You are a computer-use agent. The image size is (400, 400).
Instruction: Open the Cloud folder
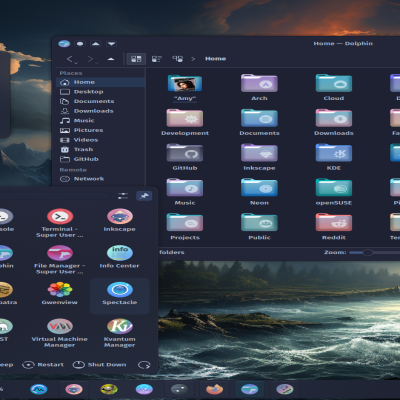click(334, 88)
